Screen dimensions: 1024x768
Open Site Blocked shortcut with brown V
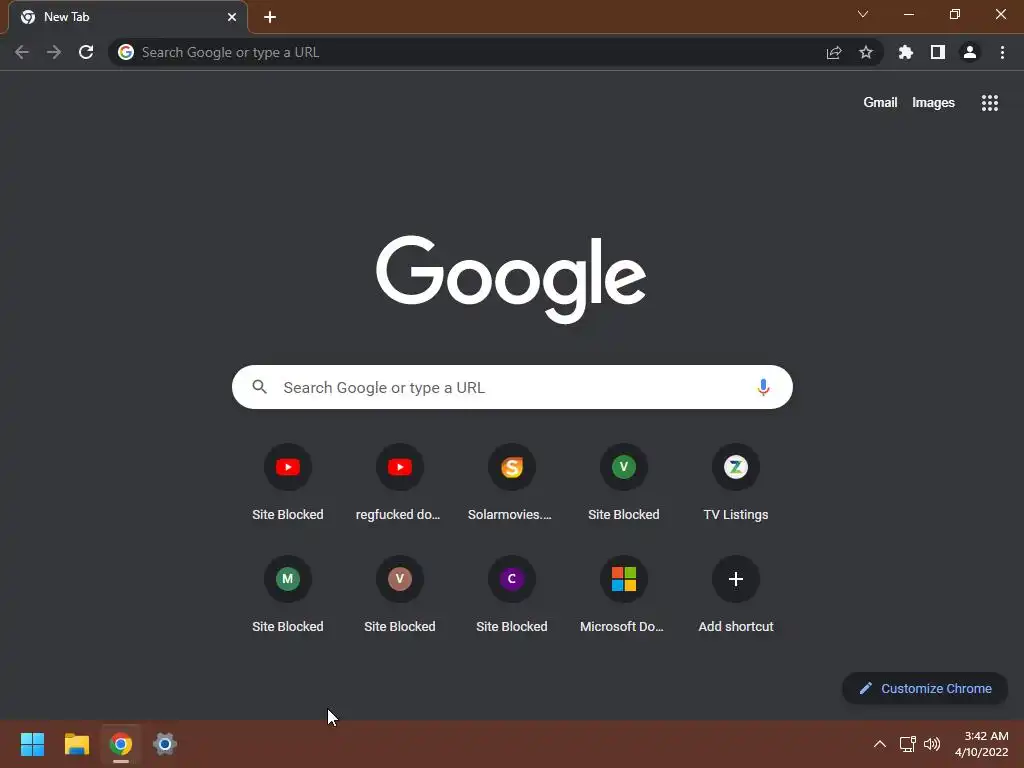click(x=399, y=595)
